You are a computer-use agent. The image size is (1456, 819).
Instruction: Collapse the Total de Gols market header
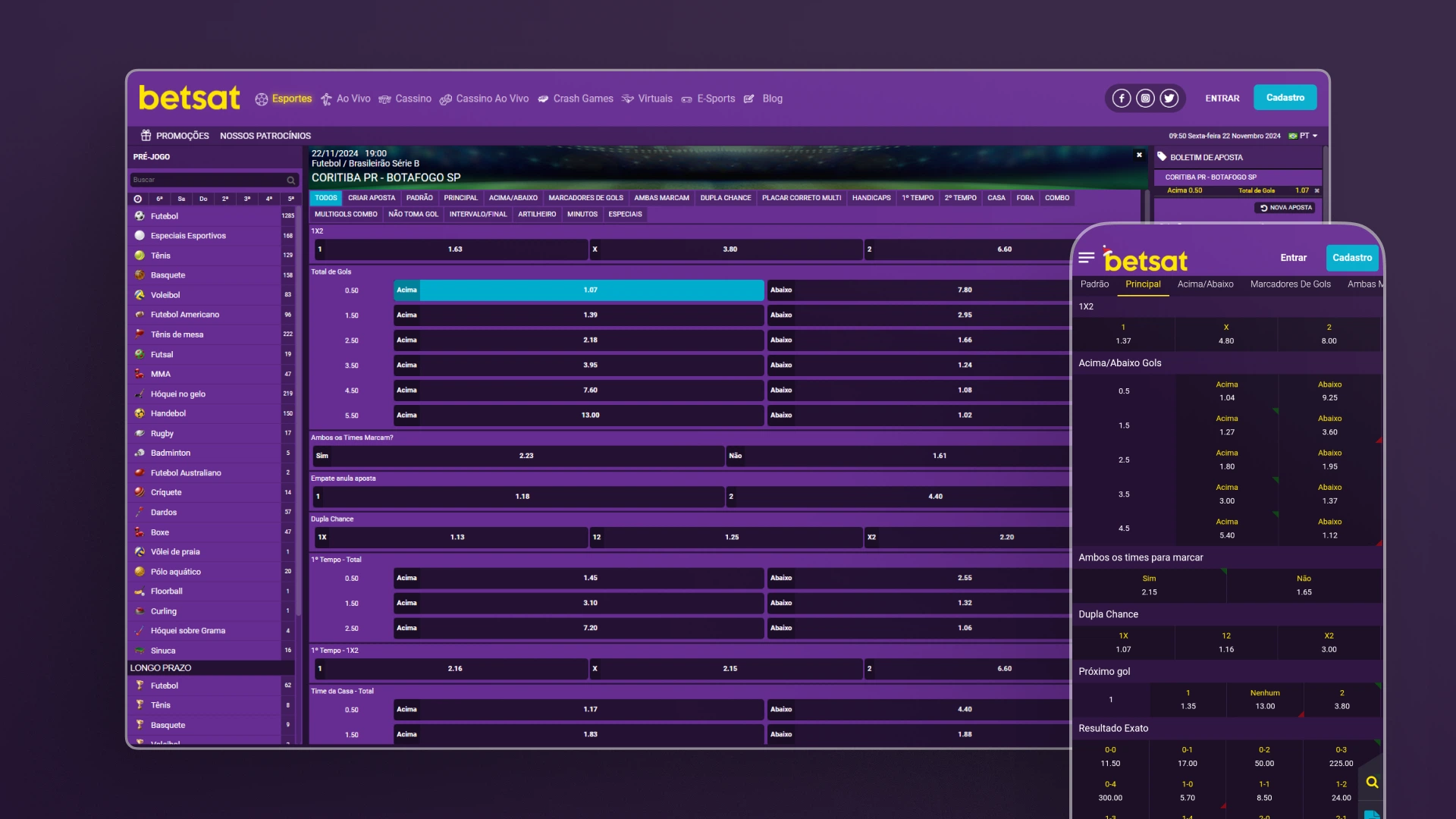tap(689, 271)
